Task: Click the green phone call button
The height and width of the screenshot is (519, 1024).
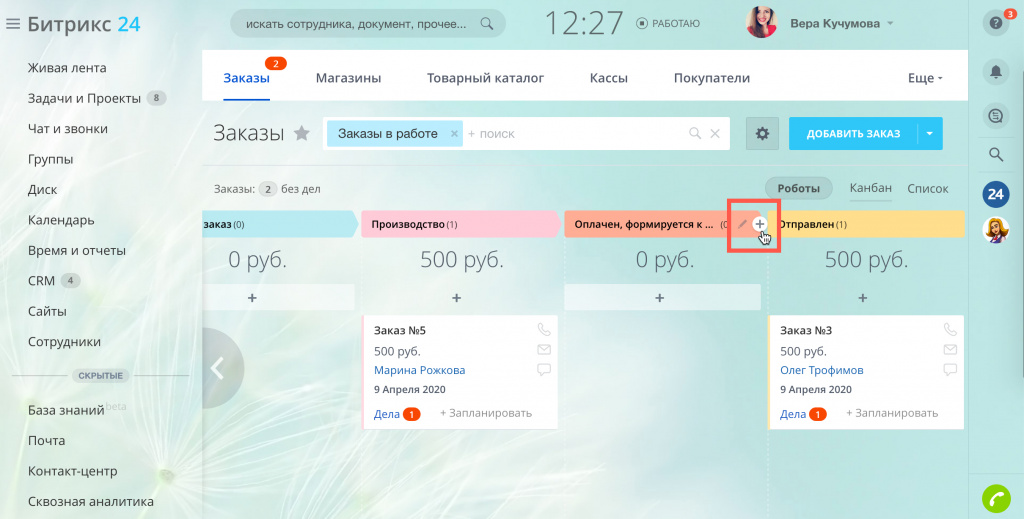Action: [996, 499]
